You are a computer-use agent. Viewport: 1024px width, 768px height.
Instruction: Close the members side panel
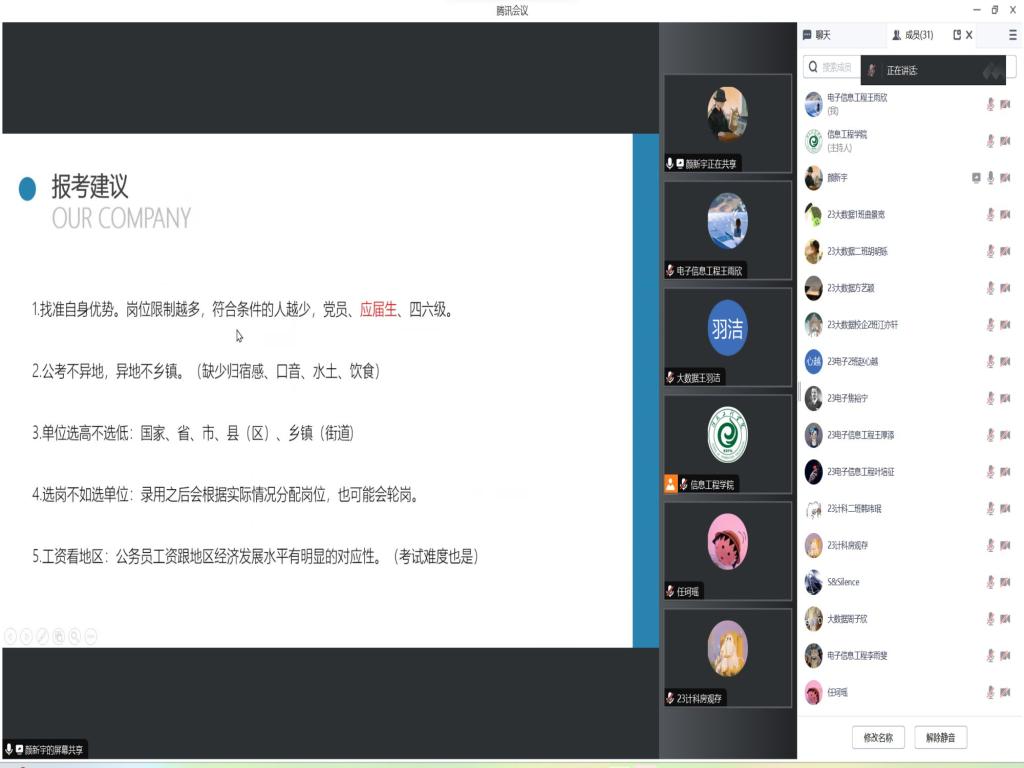pos(969,35)
